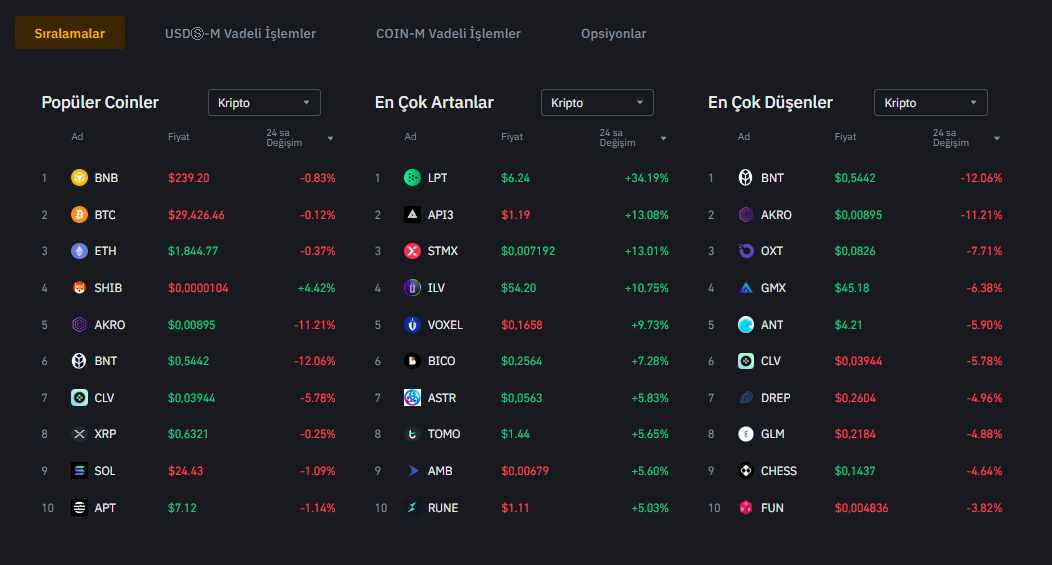This screenshot has height=565, width=1052.
Task: Open the Opsiyonlar tab
Action: pyautogui.click(x=613, y=34)
